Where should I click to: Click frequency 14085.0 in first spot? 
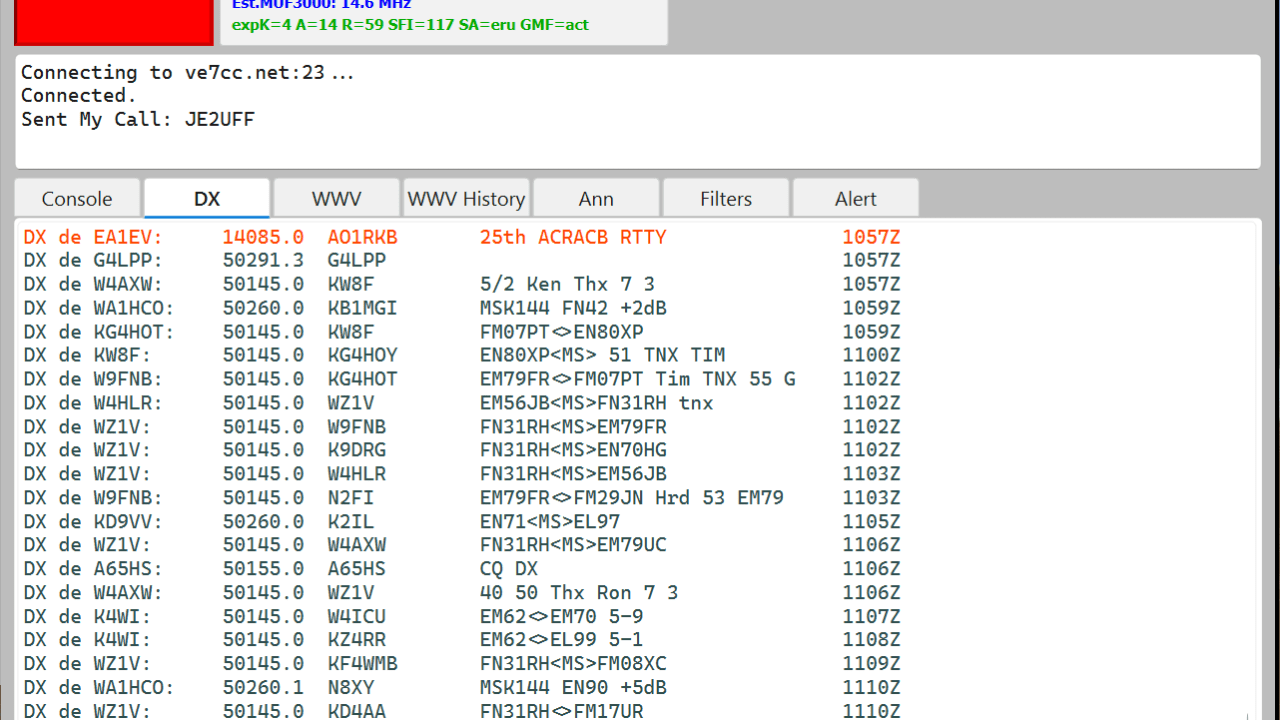(x=263, y=237)
